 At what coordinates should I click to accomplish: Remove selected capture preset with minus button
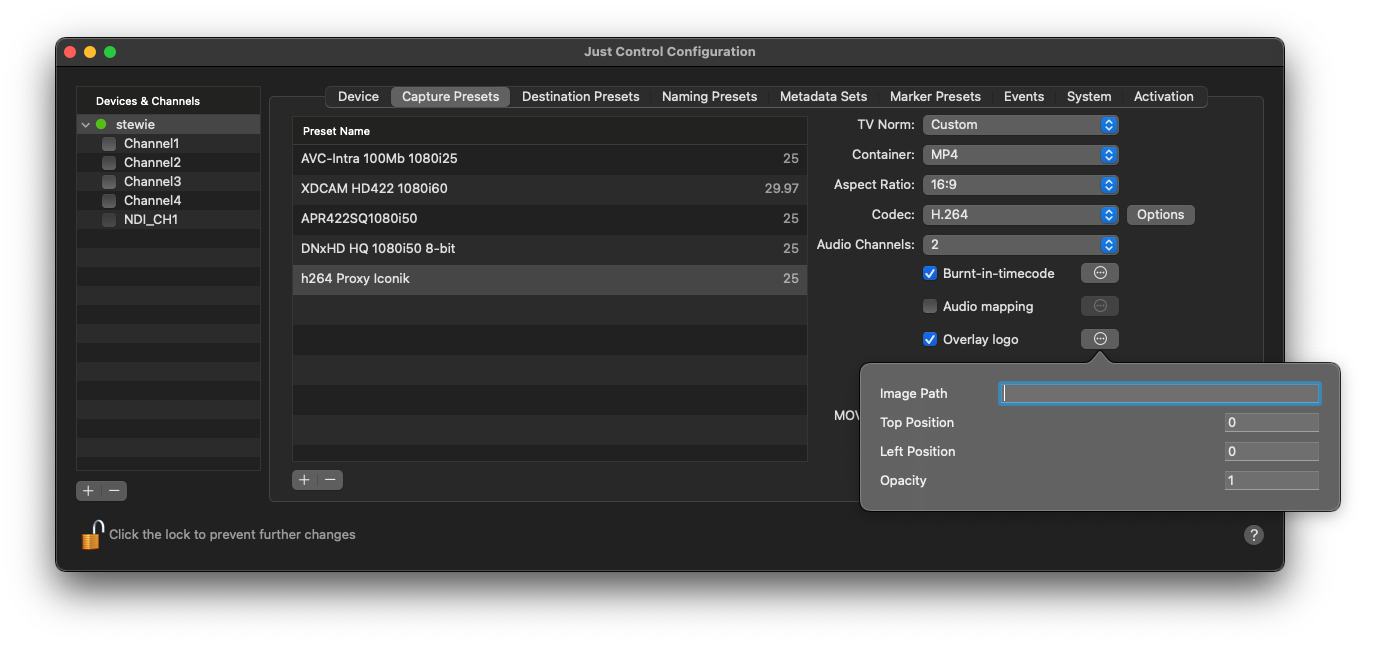331,480
